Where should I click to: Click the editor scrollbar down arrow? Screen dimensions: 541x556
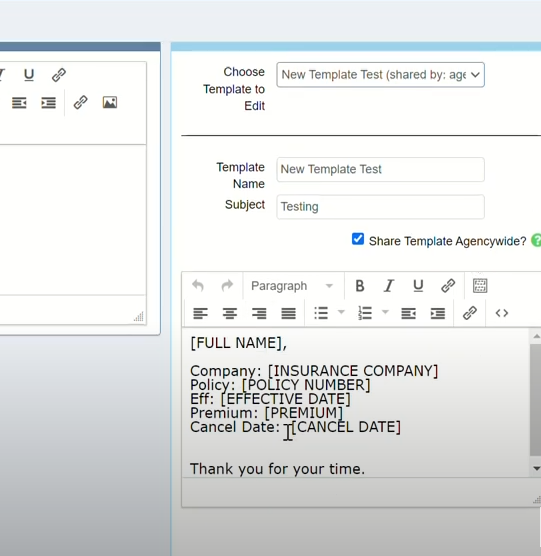coord(536,469)
